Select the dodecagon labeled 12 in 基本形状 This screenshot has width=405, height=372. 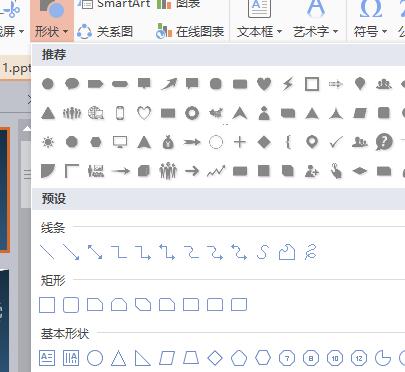coord(359,358)
